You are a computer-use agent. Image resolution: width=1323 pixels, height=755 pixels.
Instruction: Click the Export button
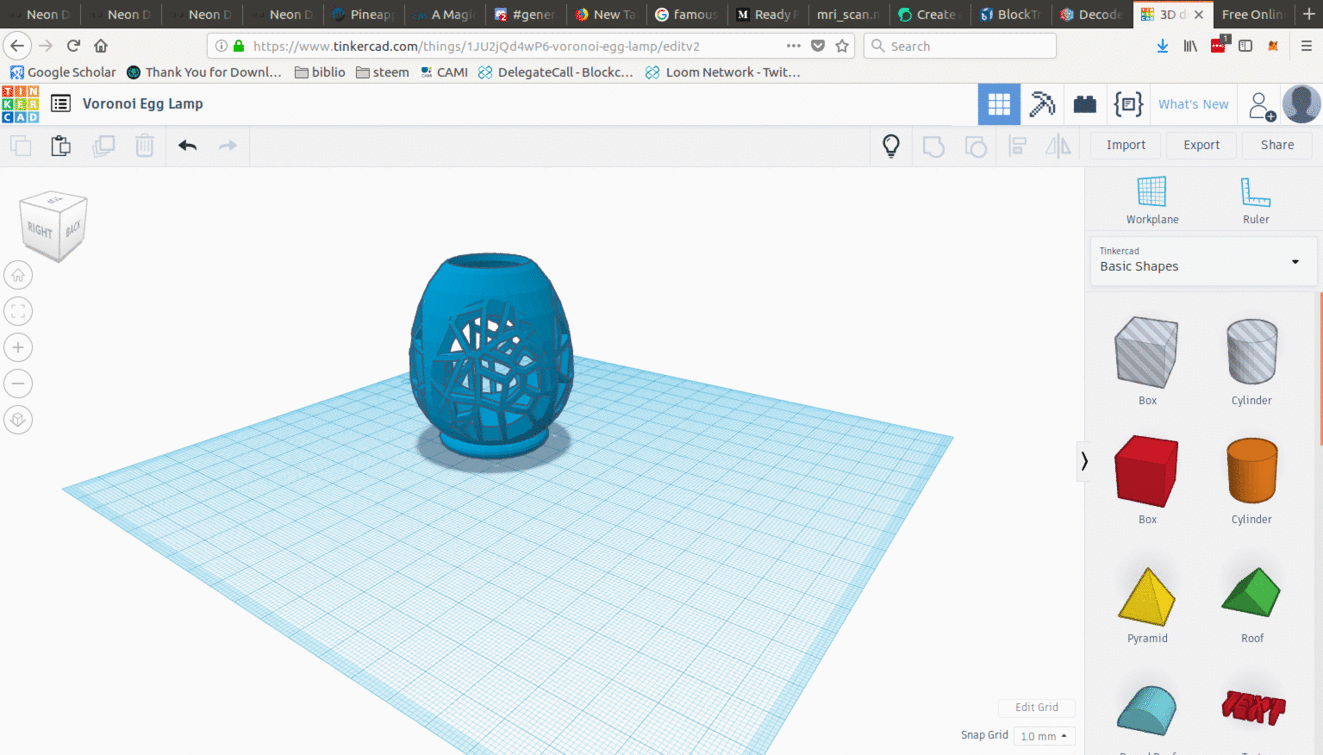1201,145
